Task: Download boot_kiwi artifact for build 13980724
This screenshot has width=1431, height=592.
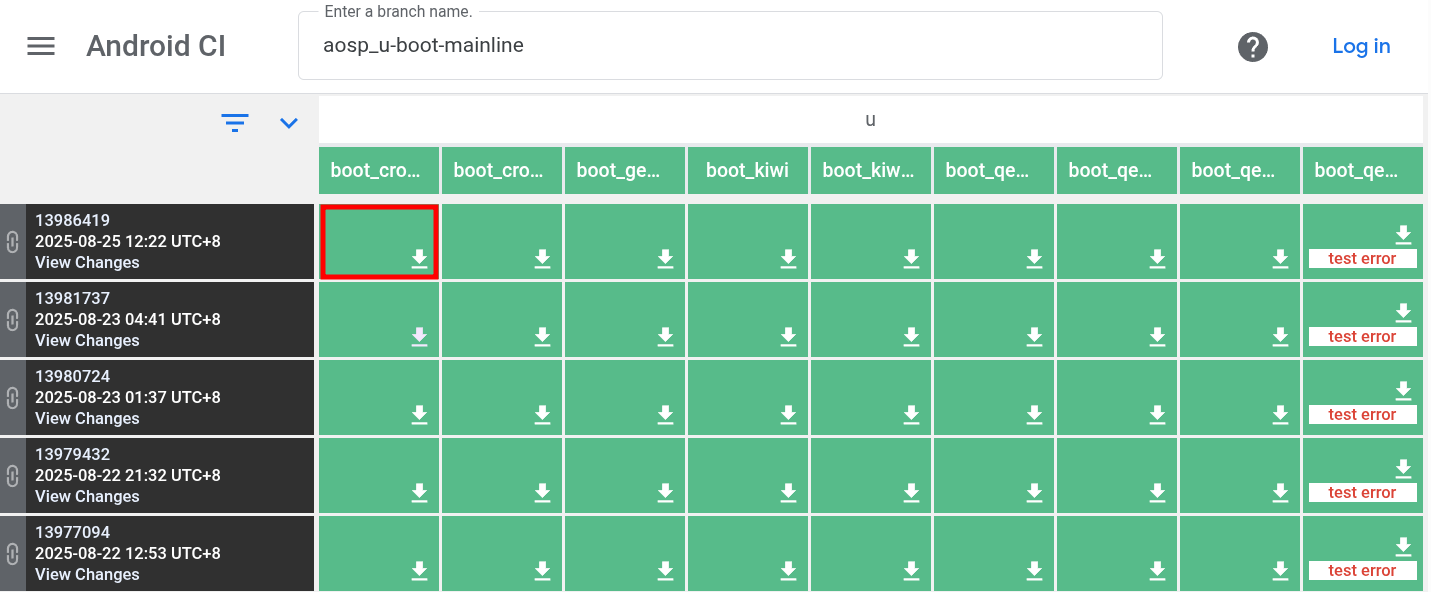Action: point(788,415)
